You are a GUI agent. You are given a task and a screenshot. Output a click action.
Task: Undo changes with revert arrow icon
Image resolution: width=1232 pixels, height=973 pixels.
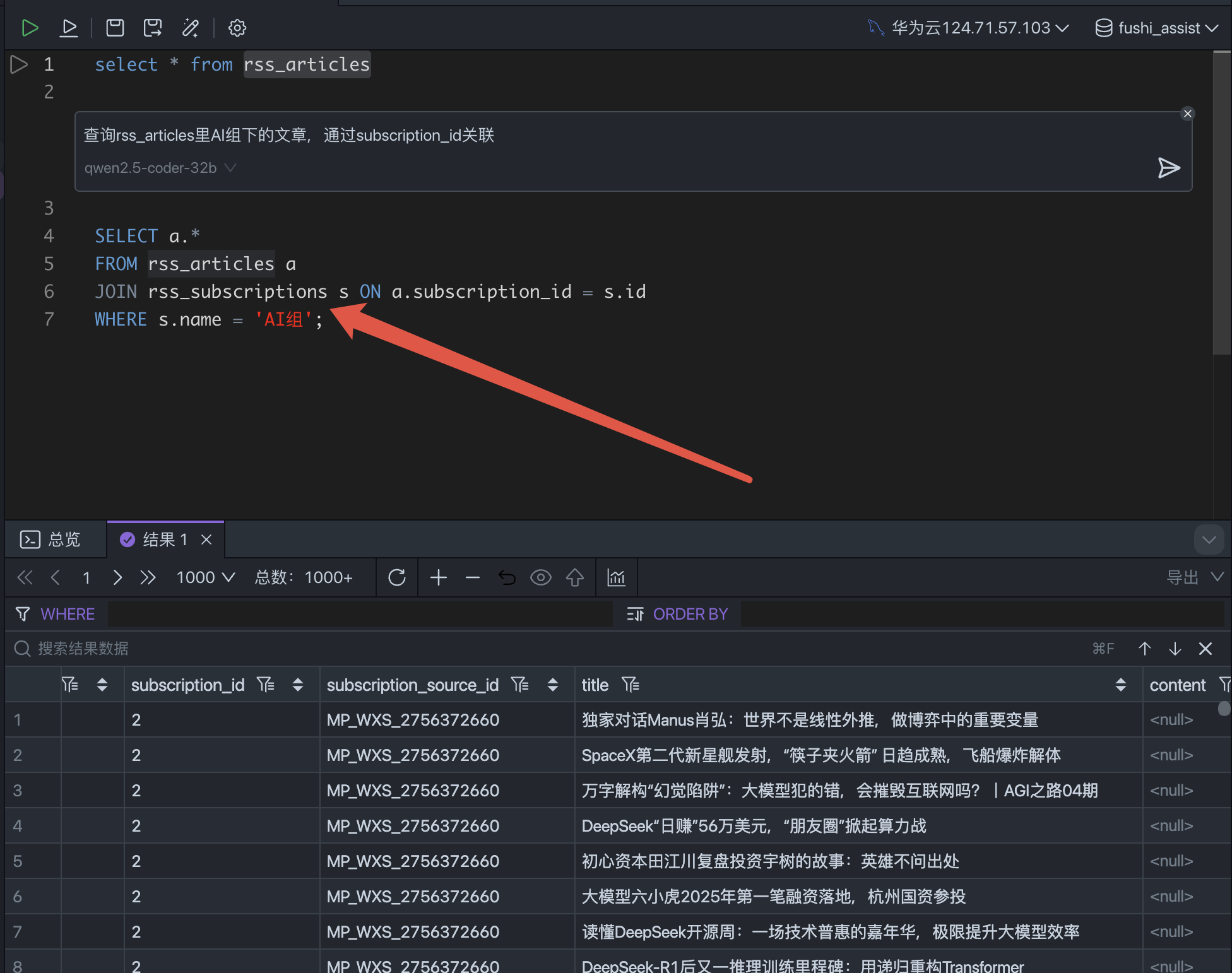(x=507, y=577)
